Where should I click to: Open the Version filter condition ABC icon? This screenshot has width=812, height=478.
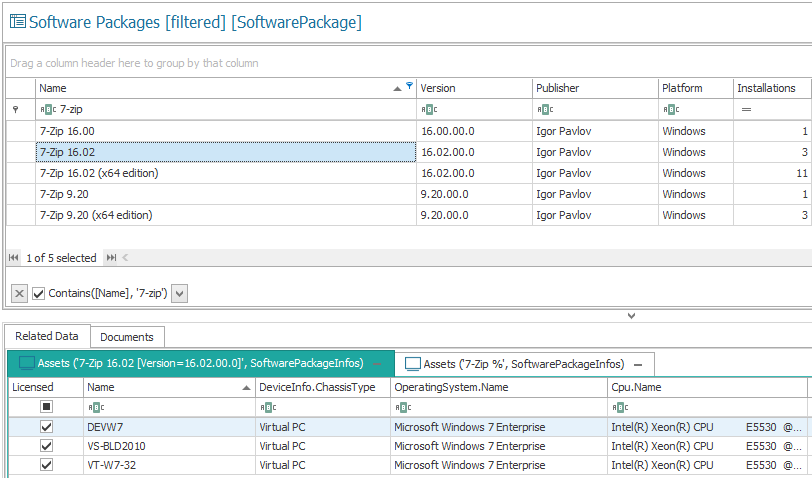click(x=429, y=109)
